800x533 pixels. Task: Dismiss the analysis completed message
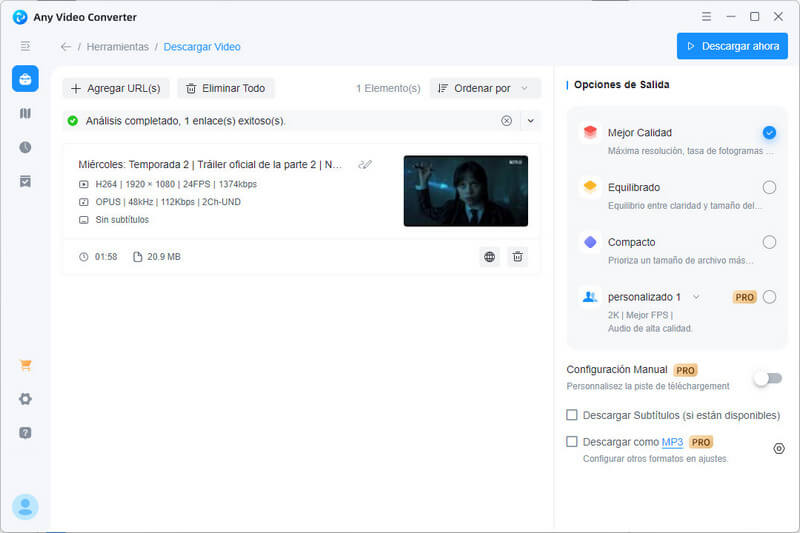coord(506,121)
